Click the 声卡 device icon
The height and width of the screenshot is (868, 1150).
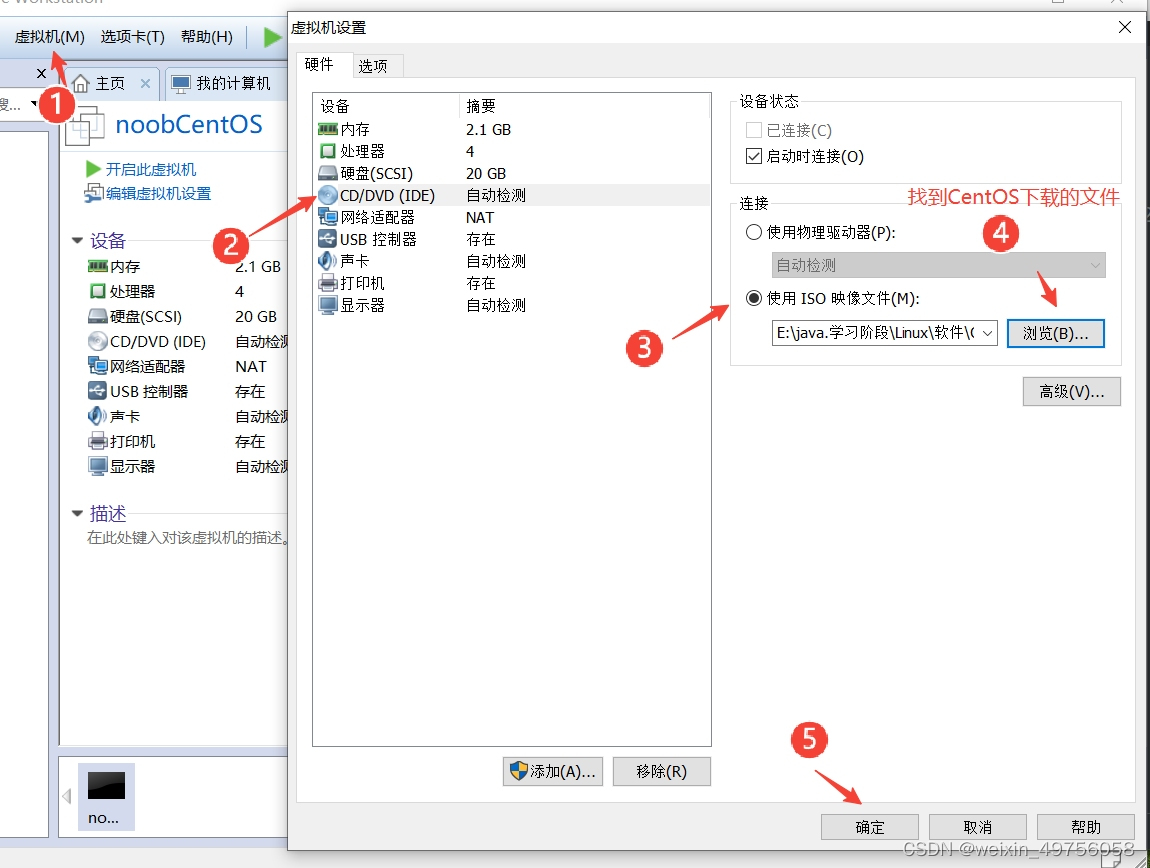pos(330,260)
